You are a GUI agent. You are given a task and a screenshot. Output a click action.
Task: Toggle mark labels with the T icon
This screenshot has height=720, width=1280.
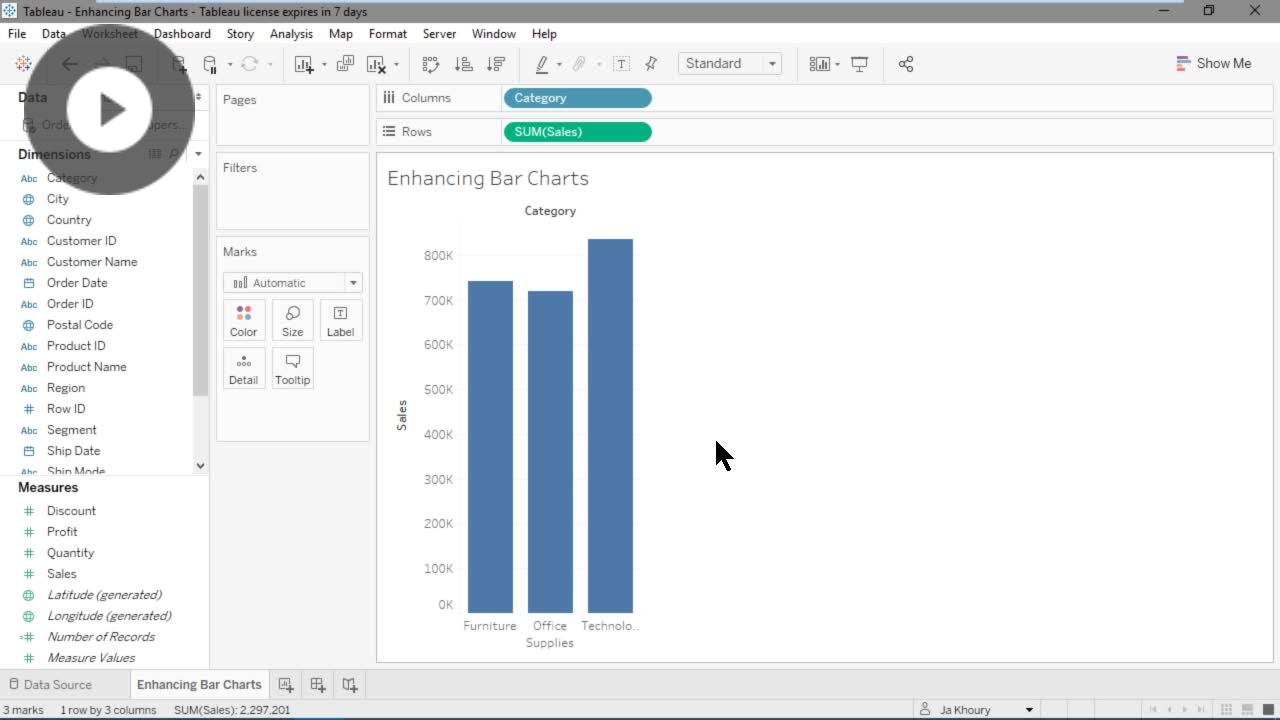621,64
